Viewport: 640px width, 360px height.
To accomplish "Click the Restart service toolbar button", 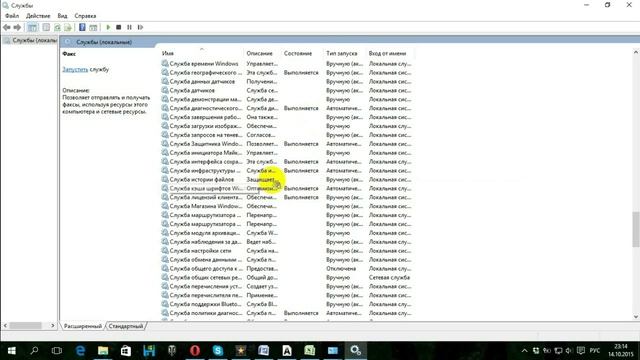I will coord(140,27).
